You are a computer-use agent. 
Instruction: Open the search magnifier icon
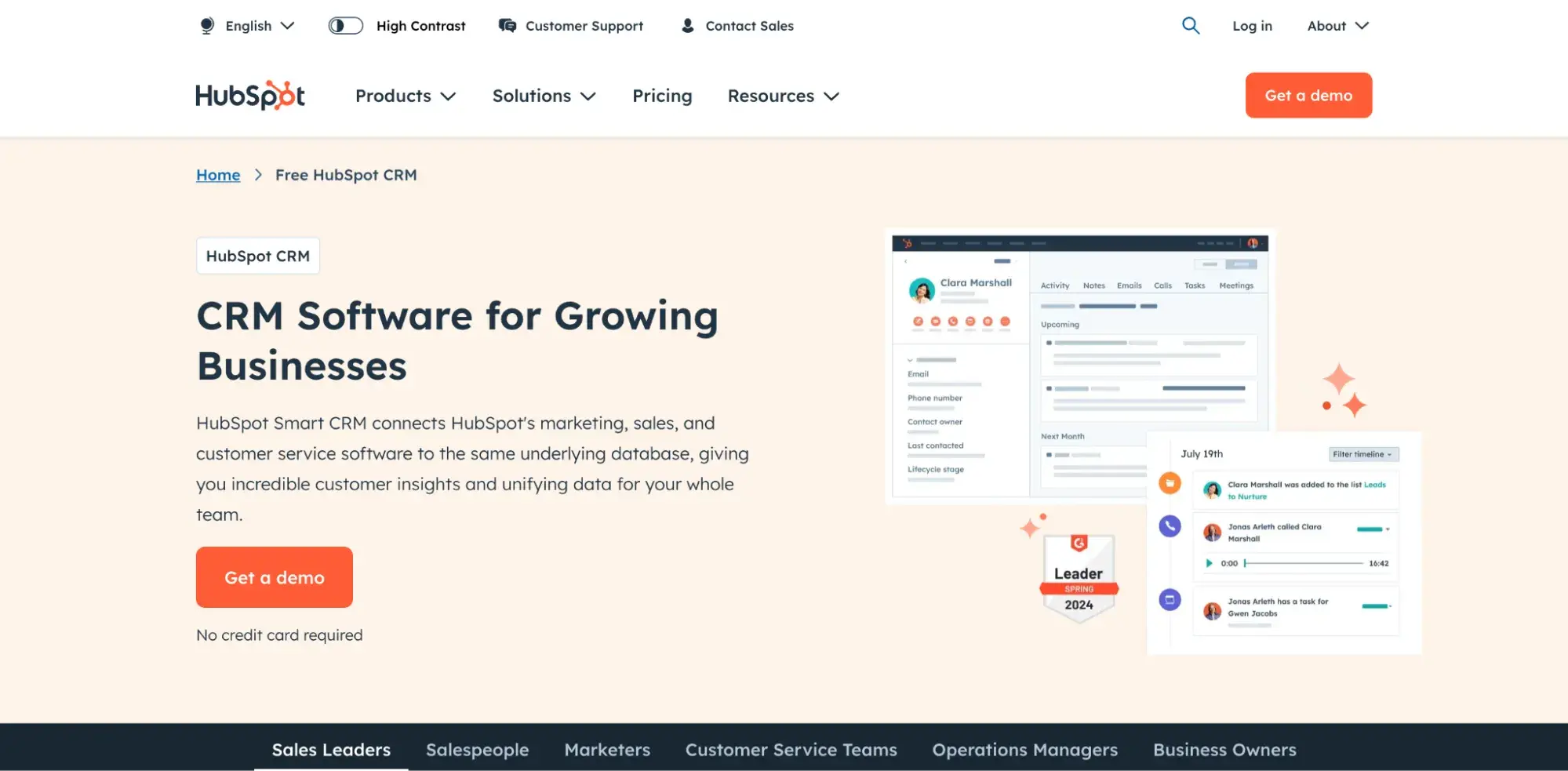(x=1191, y=26)
